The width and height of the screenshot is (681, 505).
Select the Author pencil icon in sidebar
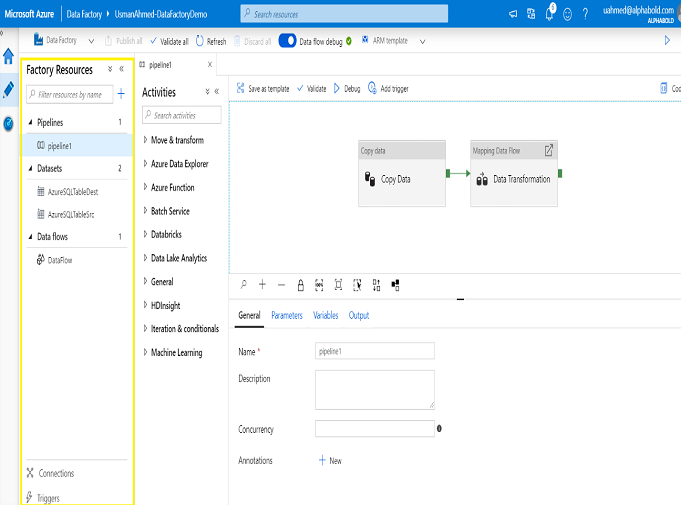pos(8,89)
